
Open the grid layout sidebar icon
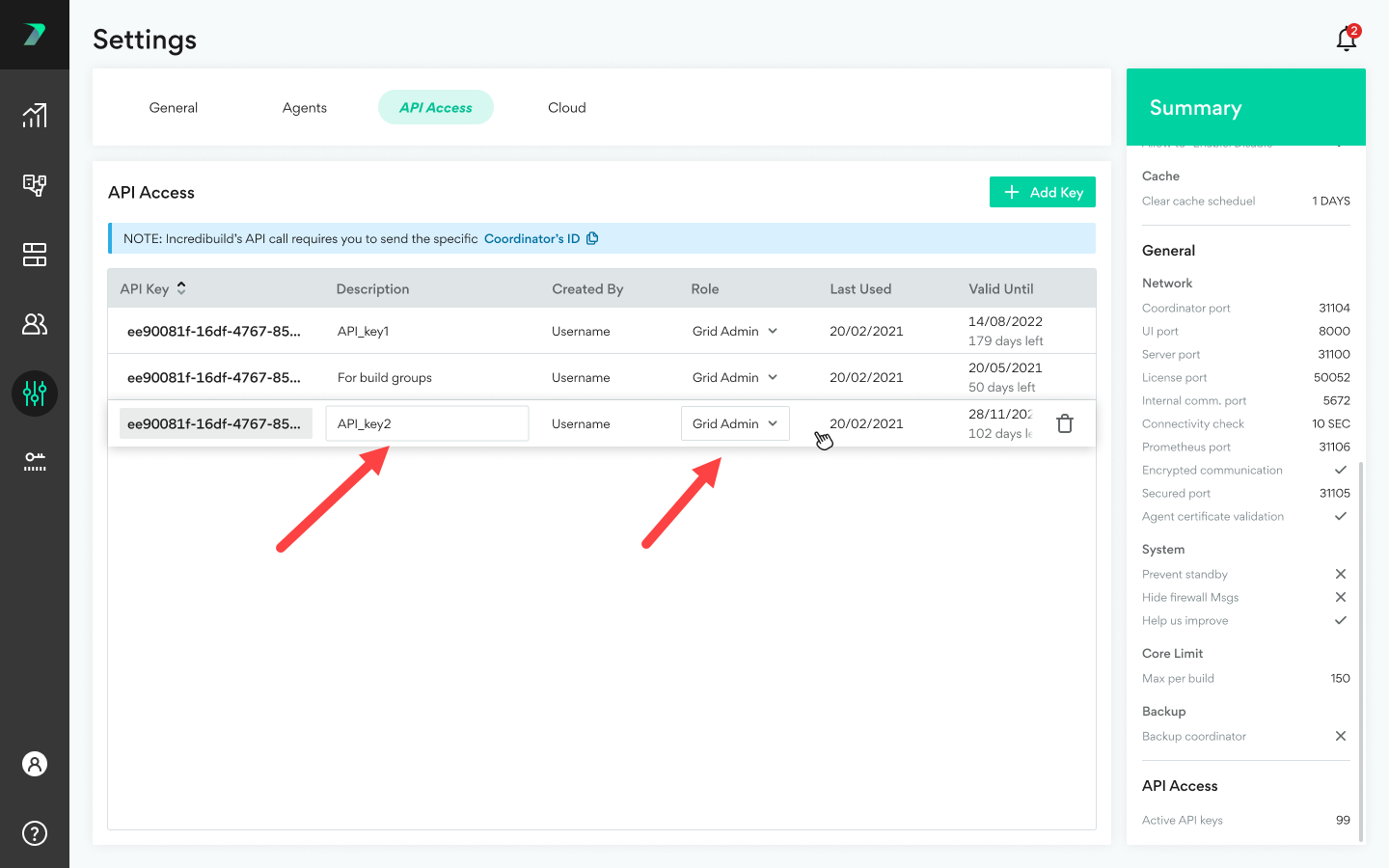point(35,255)
